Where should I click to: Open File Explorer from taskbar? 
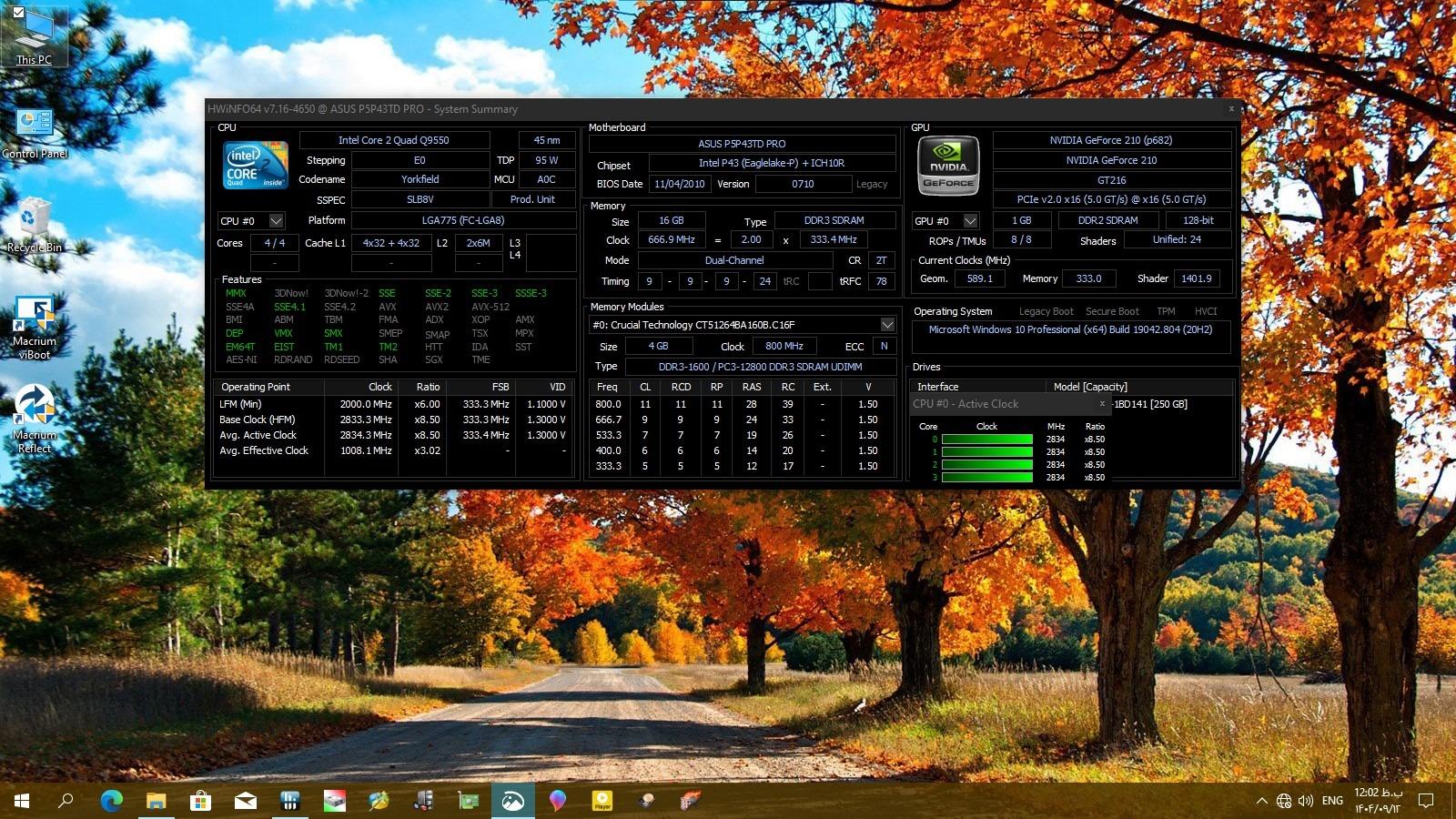156,801
